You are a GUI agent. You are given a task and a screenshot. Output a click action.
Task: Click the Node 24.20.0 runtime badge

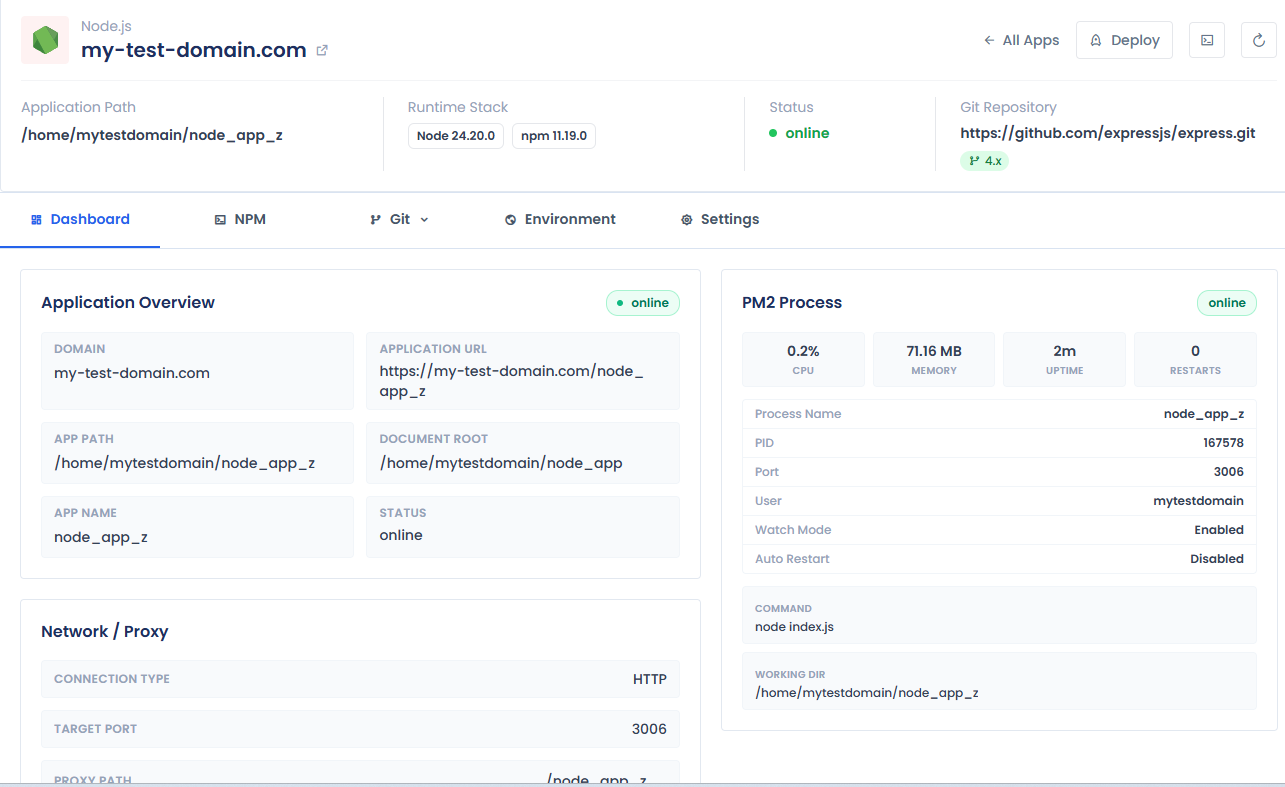click(x=456, y=136)
